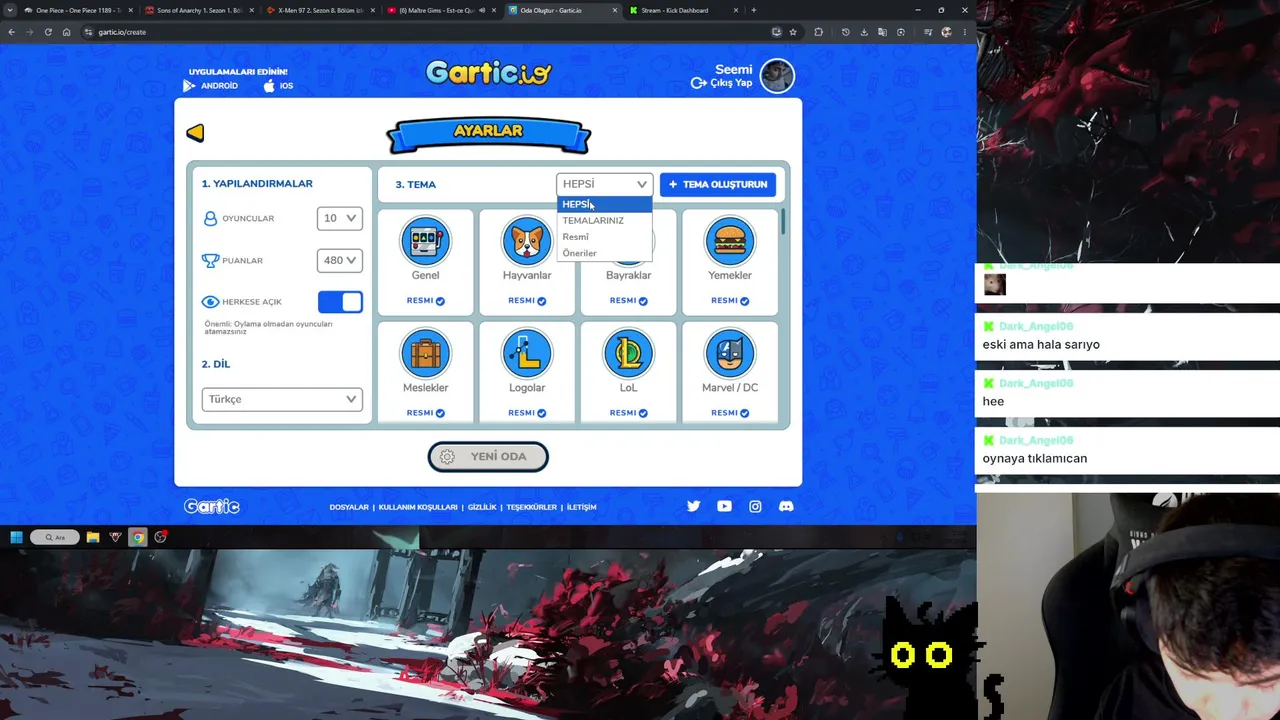Click the Bayraklar theme label
This screenshot has width=1280, height=720.
628,275
